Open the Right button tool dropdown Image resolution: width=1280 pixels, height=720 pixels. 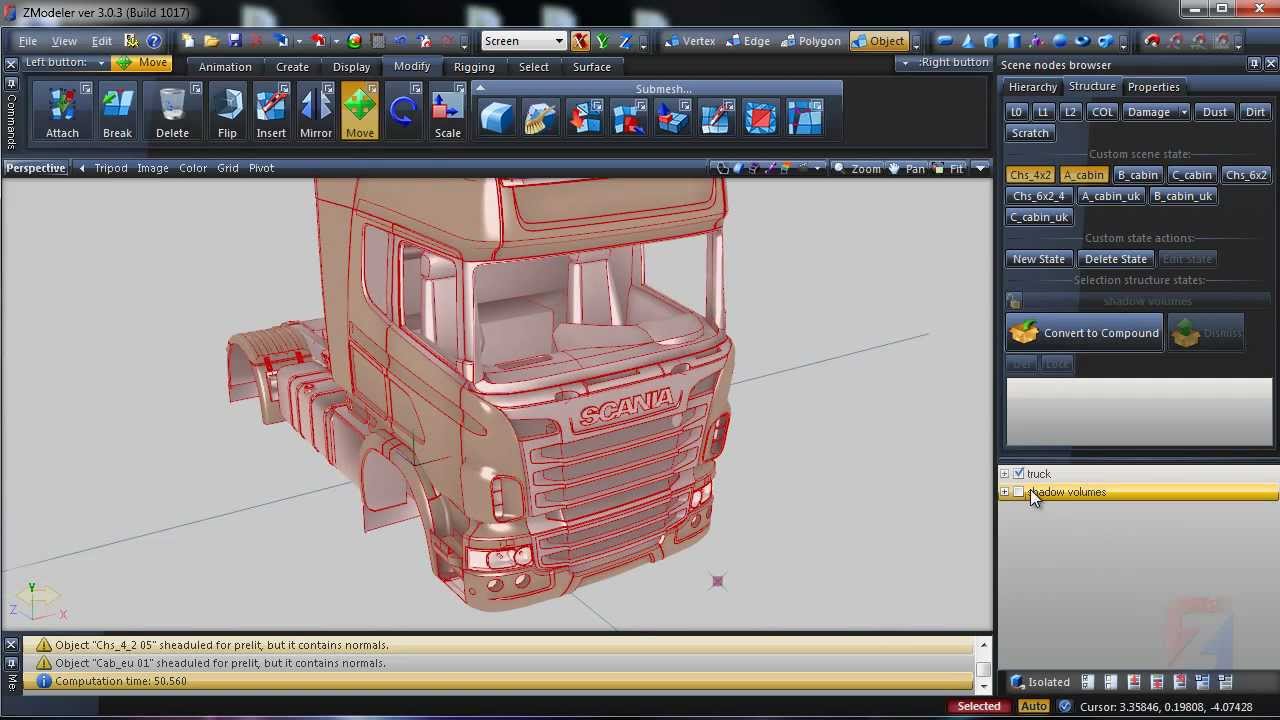pyautogui.click(x=905, y=63)
